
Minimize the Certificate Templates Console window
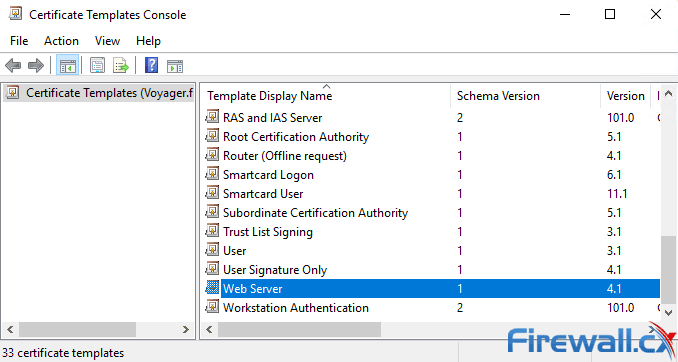(565, 14)
